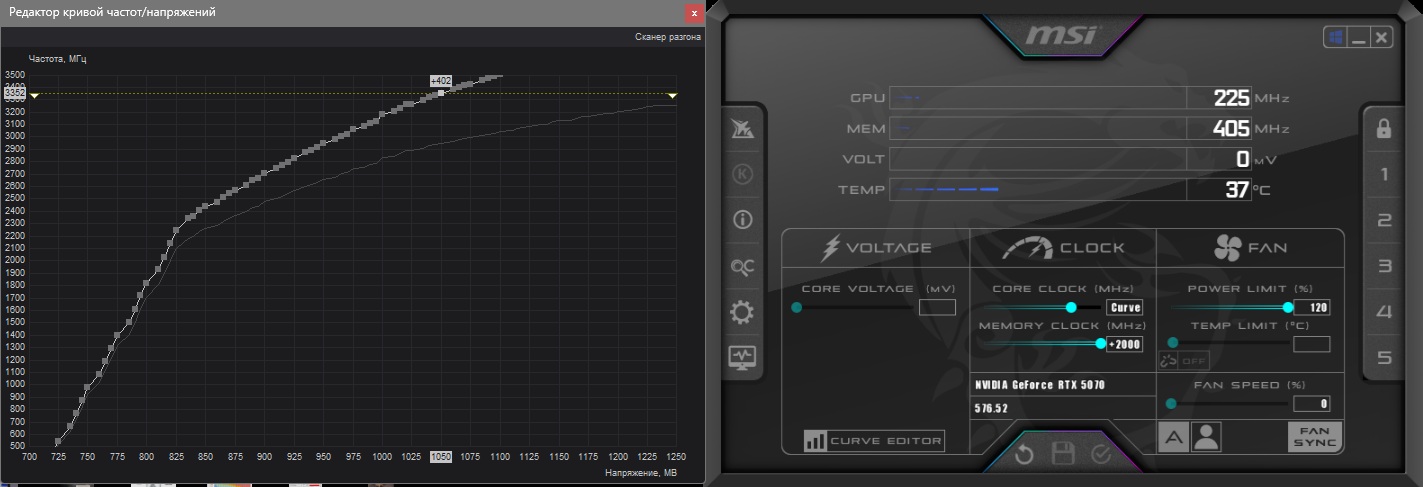Open the Curve Editor button
This screenshot has width=1423, height=487.
[x=874, y=440]
